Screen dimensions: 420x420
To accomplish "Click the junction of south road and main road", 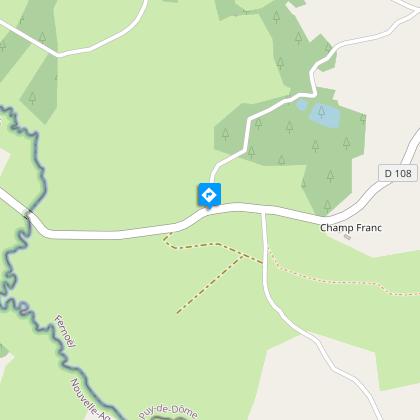I will pos(263,212).
